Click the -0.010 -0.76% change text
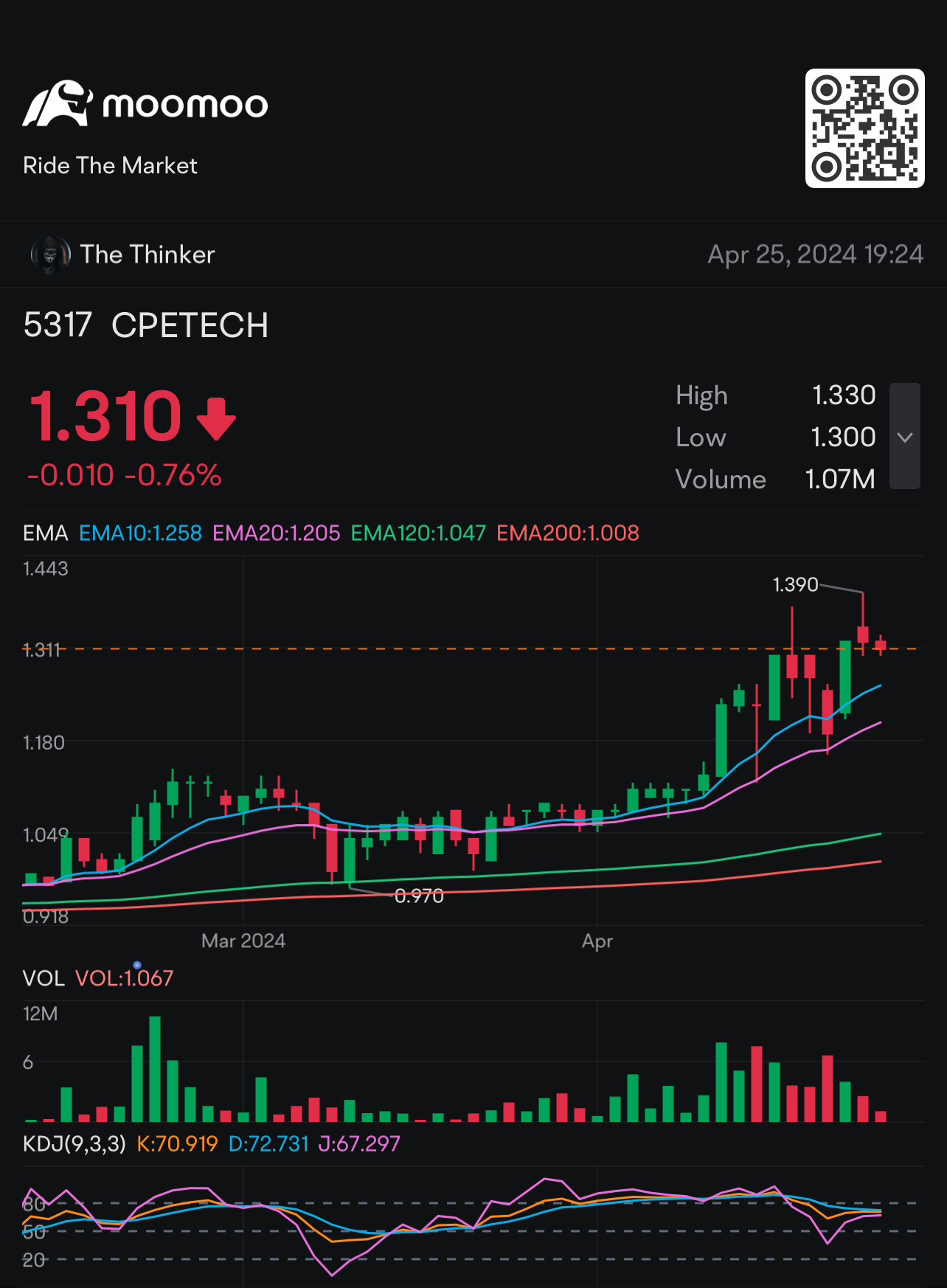This screenshot has height=1288, width=947. pos(124,475)
